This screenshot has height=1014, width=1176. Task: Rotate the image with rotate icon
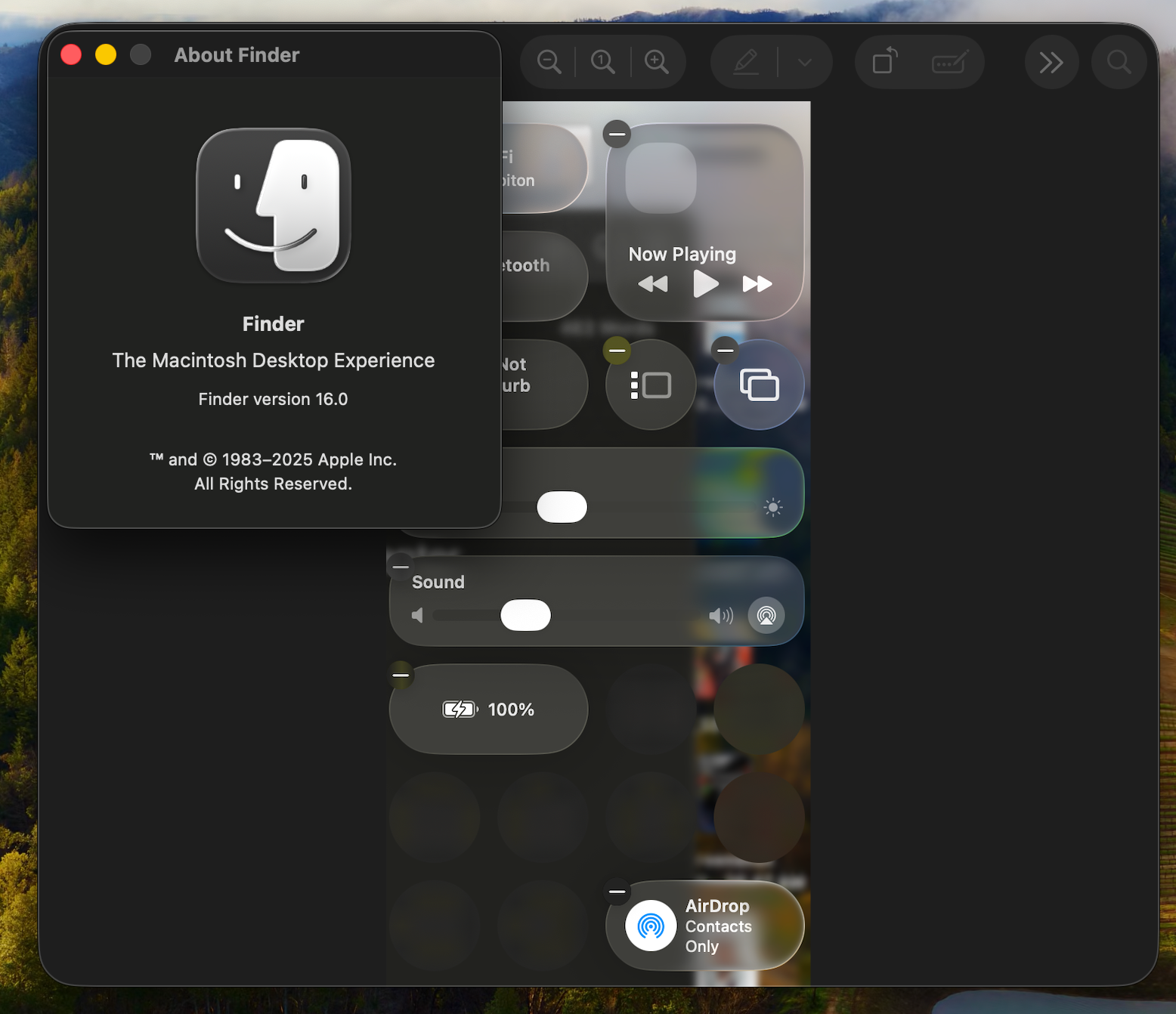pyautogui.click(x=885, y=61)
